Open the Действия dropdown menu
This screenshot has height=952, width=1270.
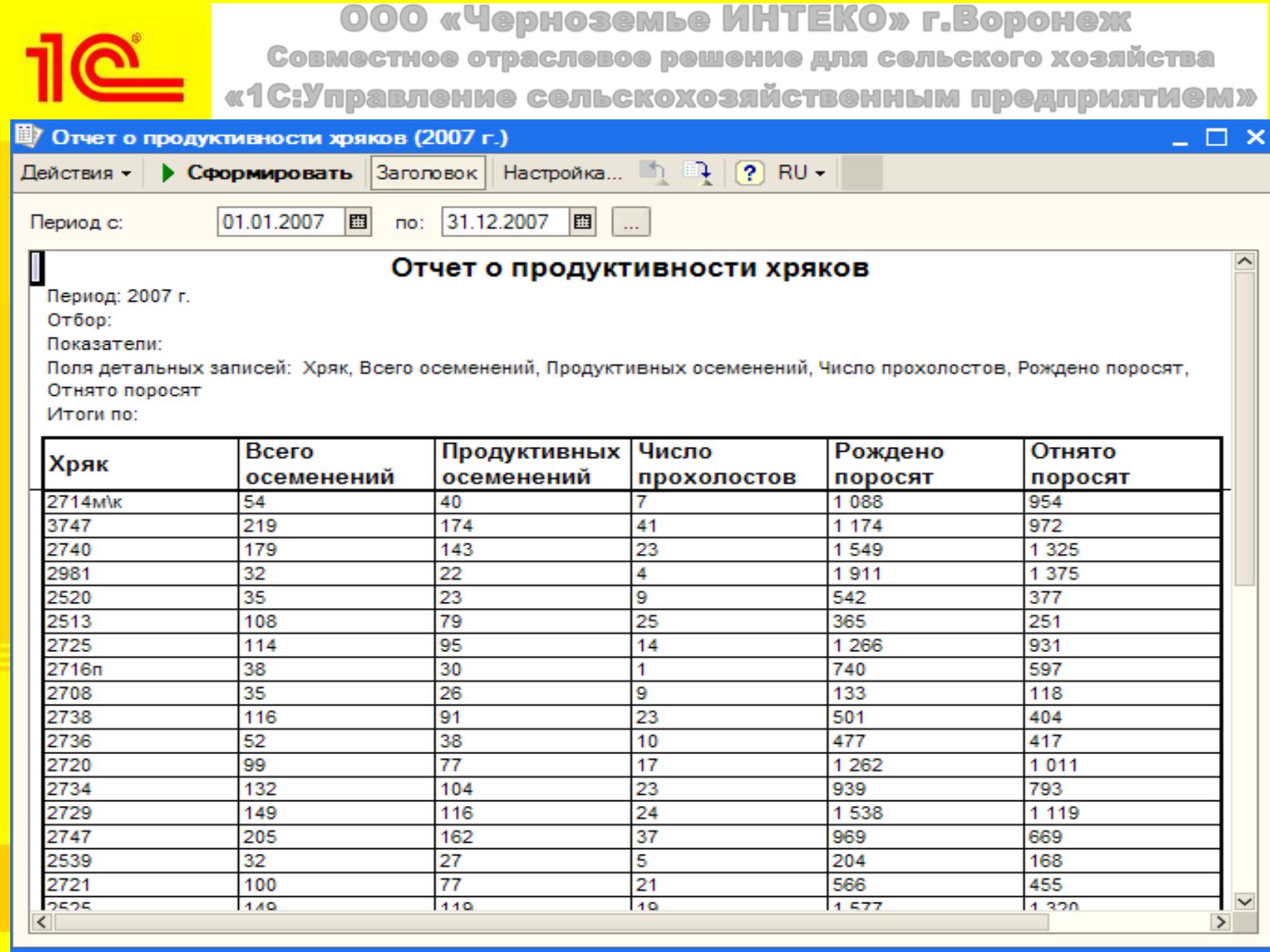click(x=75, y=174)
